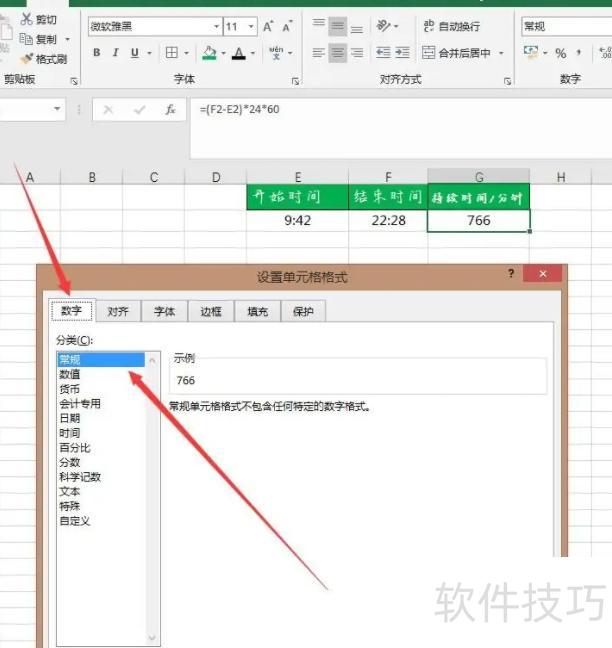Open the alignment group dialog launcher

(507, 81)
